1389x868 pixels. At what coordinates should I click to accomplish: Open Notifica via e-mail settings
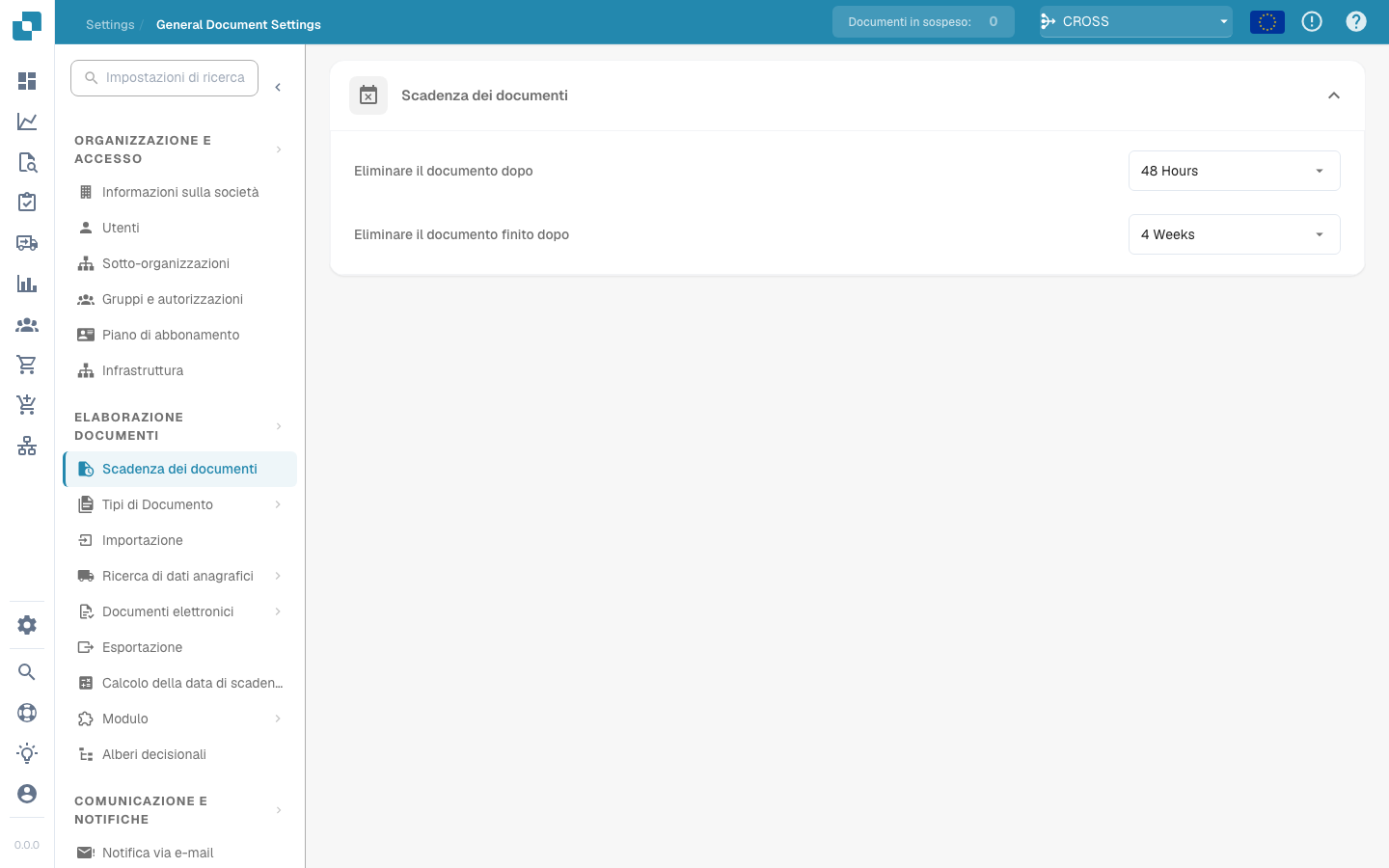click(x=180, y=853)
